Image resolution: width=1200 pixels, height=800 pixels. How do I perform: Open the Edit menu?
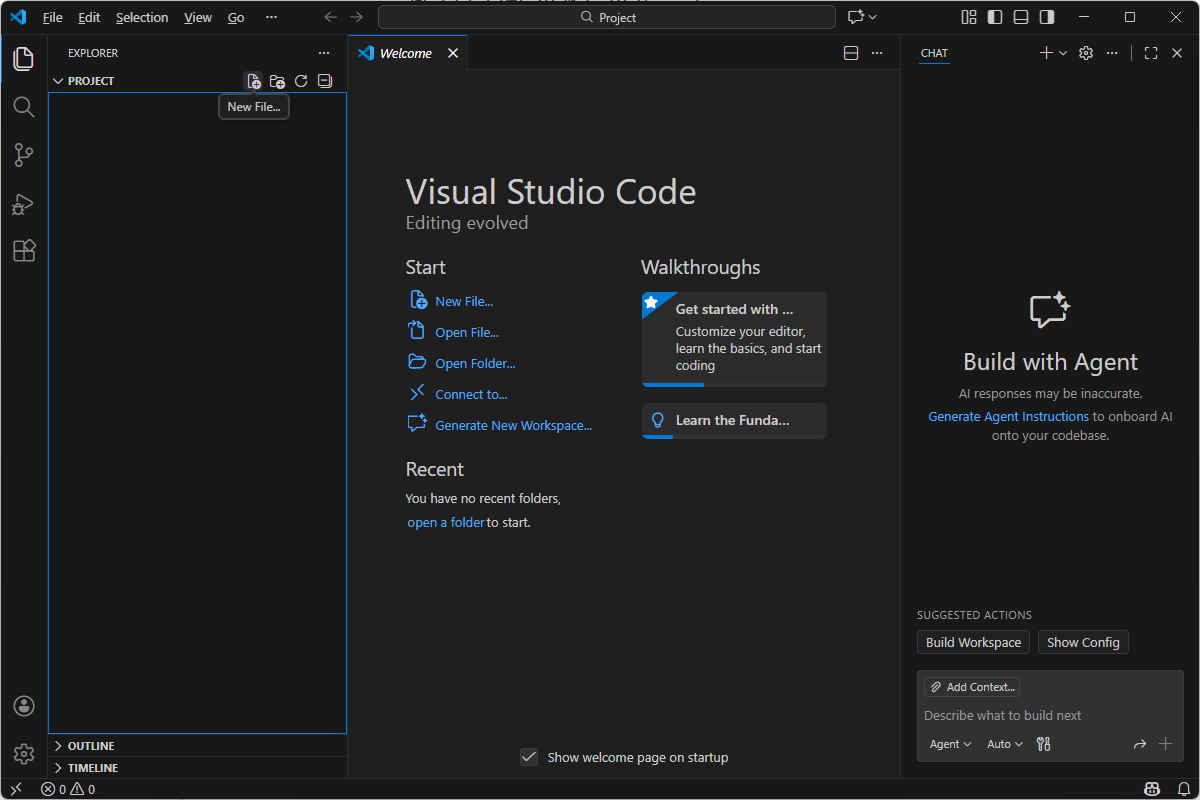tap(89, 17)
